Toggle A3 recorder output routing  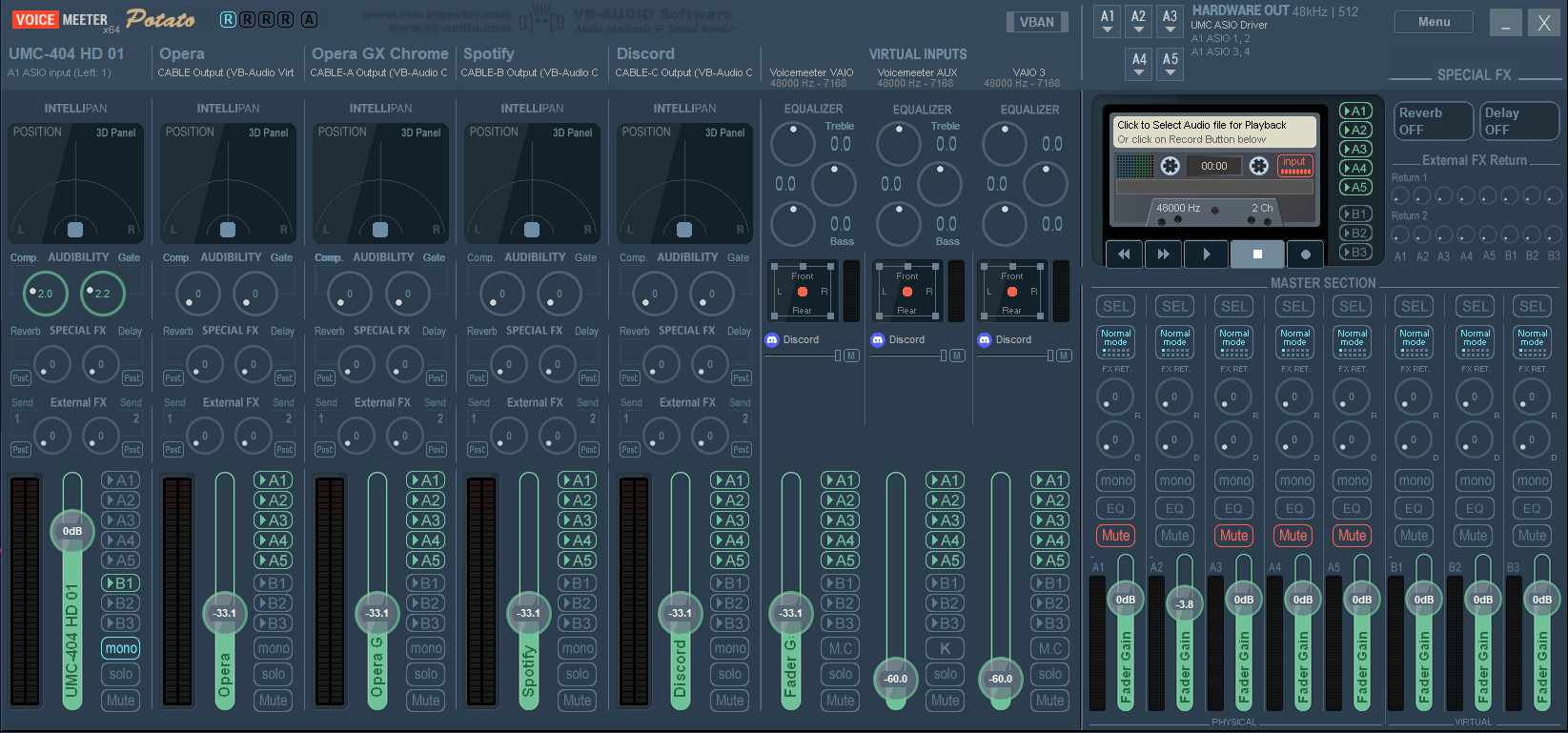[1355, 149]
